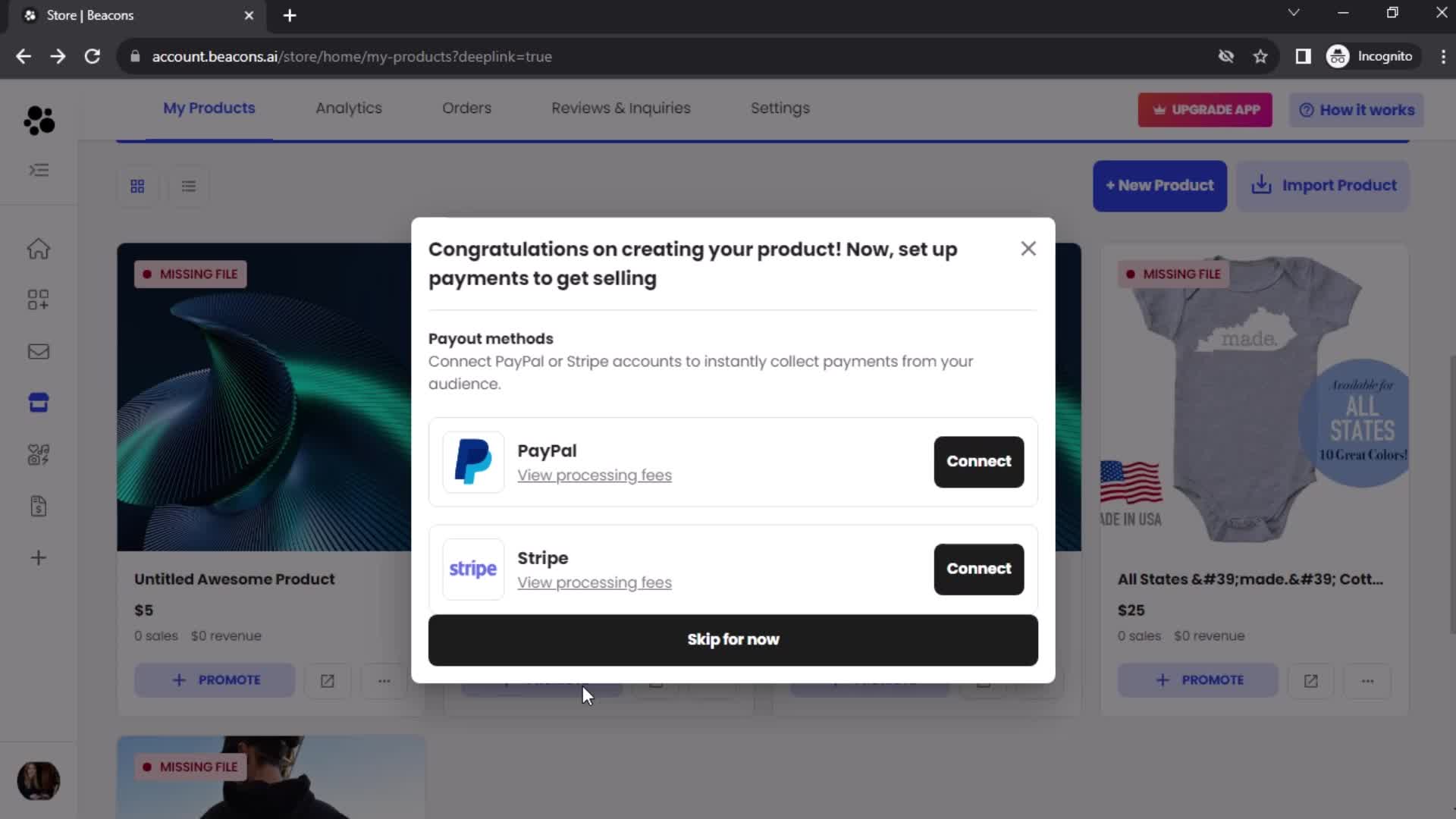View Stripe processing fees
Image resolution: width=1456 pixels, height=819 pixels.
[594, 581]
